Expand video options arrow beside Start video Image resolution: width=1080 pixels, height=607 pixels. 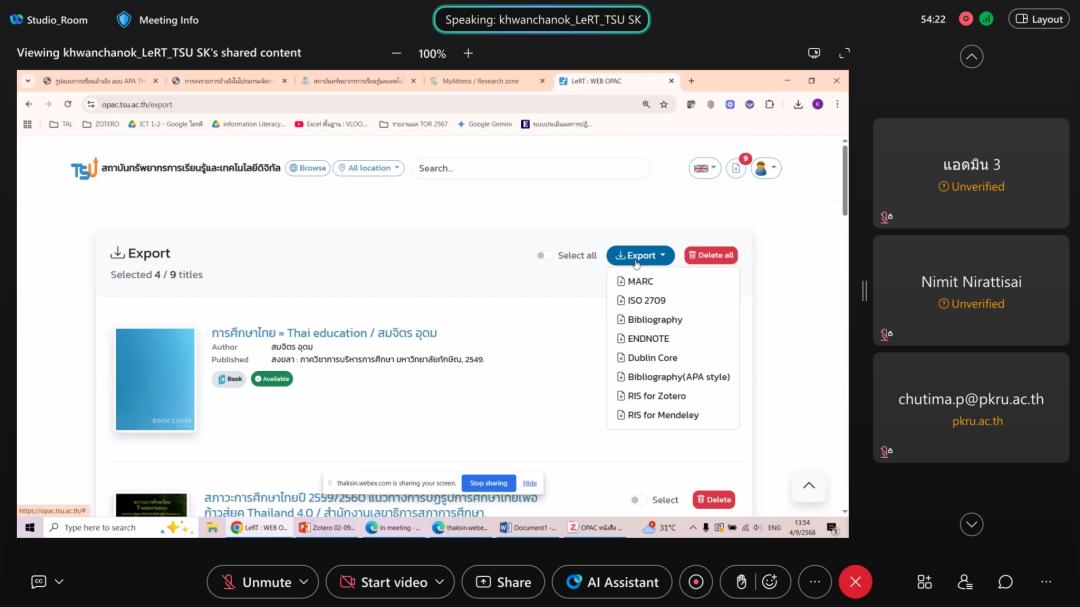click(440, 582)
